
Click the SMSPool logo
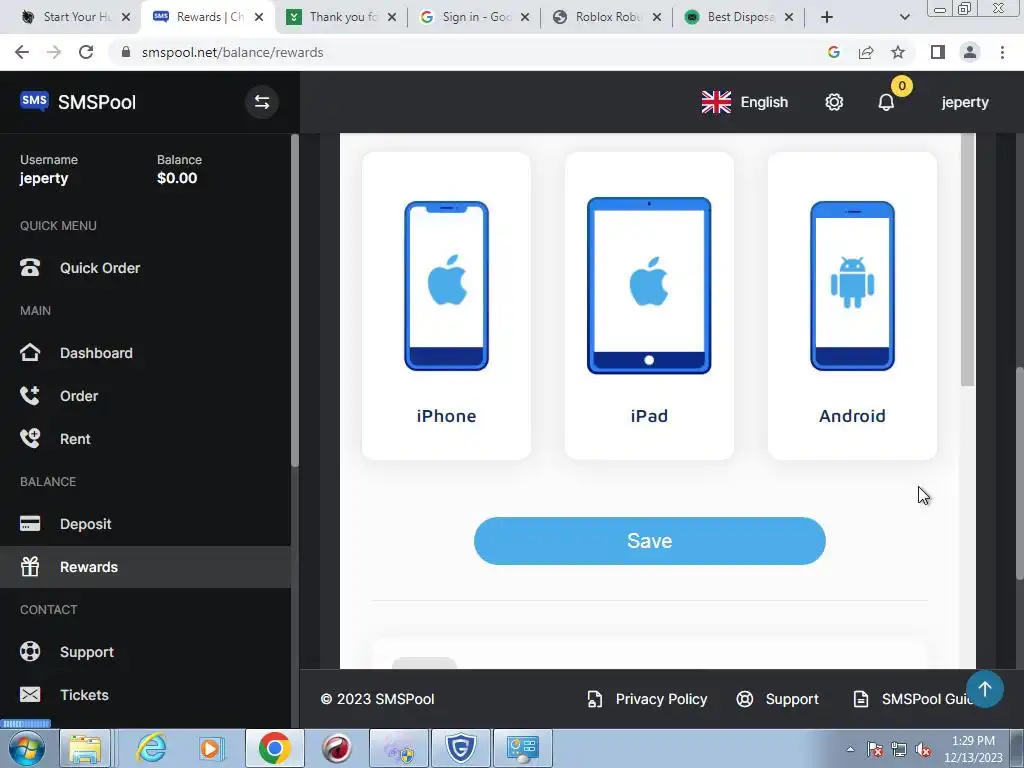click(x=78, y=102)
